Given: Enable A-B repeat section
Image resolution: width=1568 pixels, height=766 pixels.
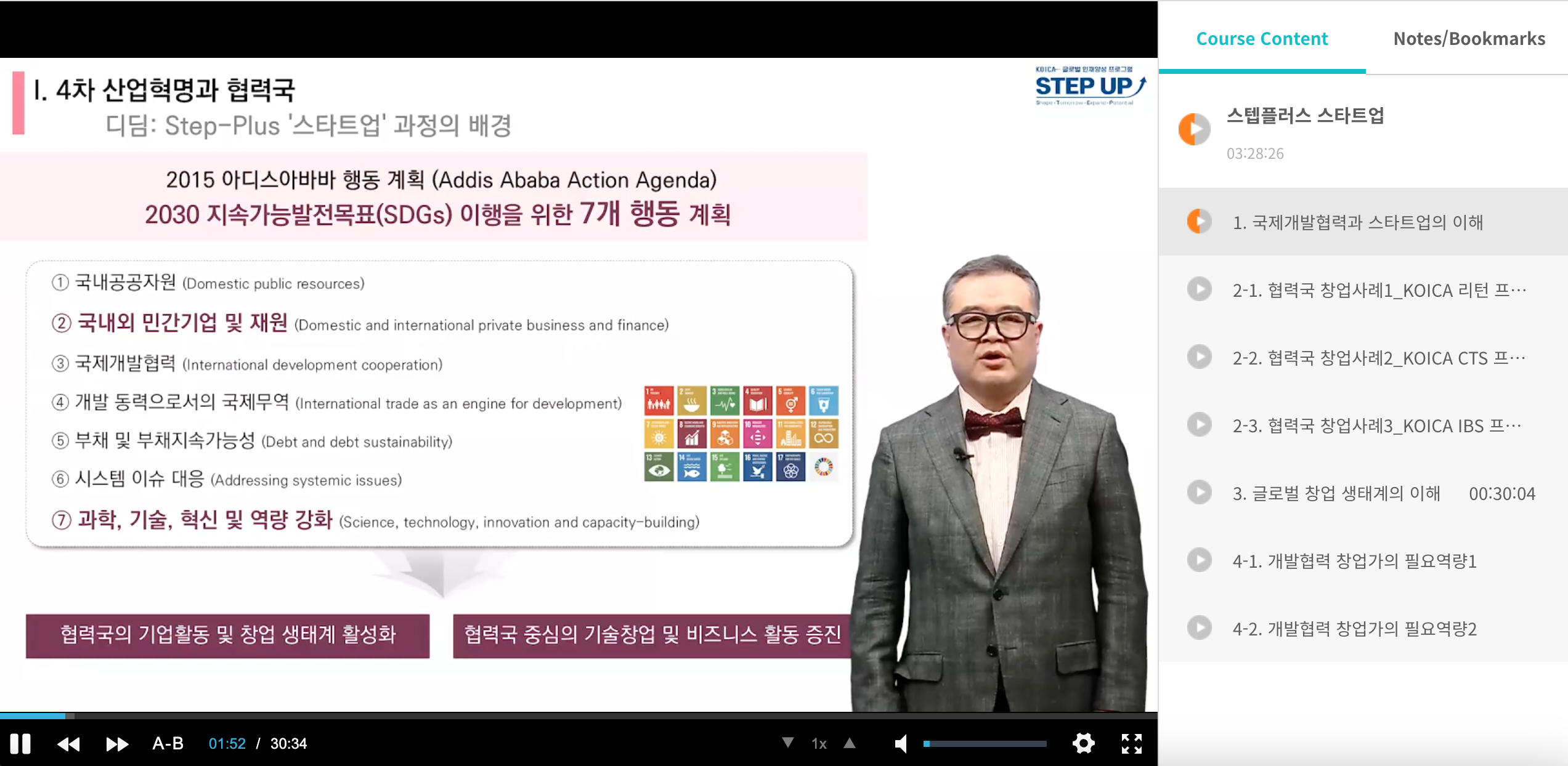Looking at the screenshot, I should tap(168, 744).
